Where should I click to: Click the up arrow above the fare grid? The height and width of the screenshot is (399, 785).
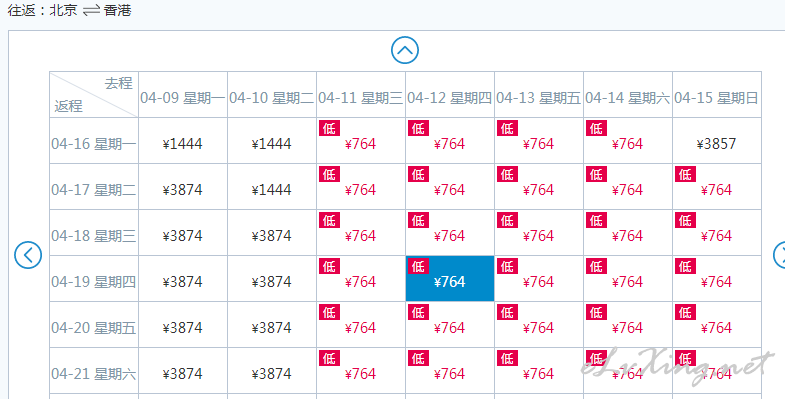pyautogui.click(x=405, y=50)
